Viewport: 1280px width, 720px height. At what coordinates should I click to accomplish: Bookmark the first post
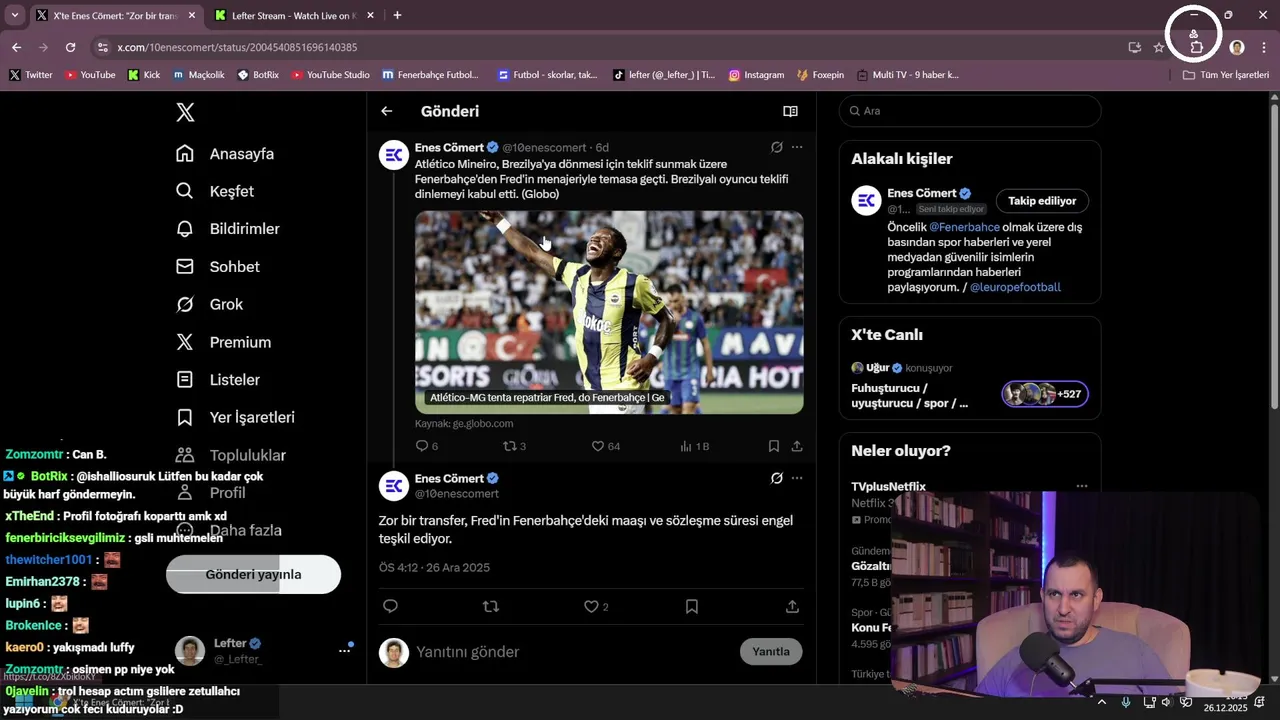(774, 446)
